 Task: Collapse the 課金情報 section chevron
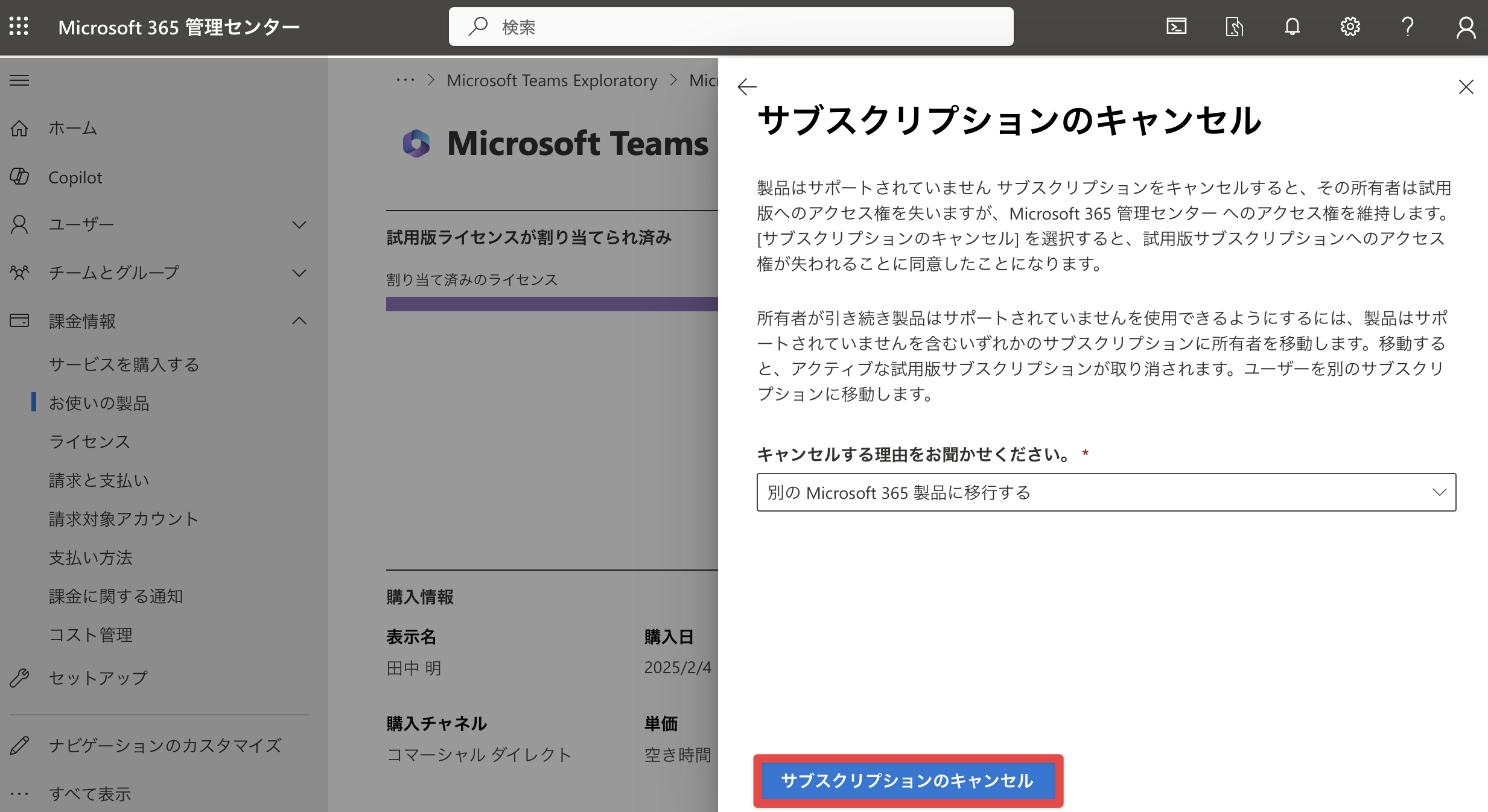pos(299,320)
